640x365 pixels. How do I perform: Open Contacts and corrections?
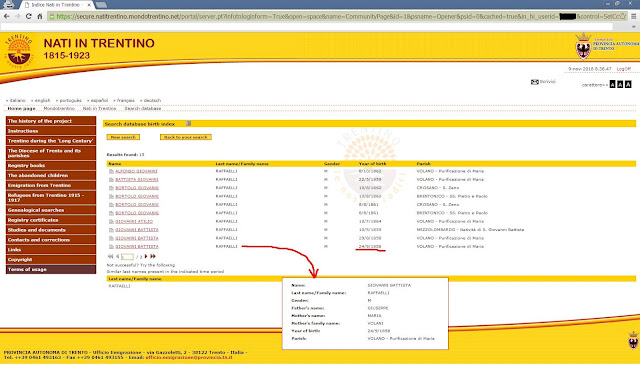[51, 240]
